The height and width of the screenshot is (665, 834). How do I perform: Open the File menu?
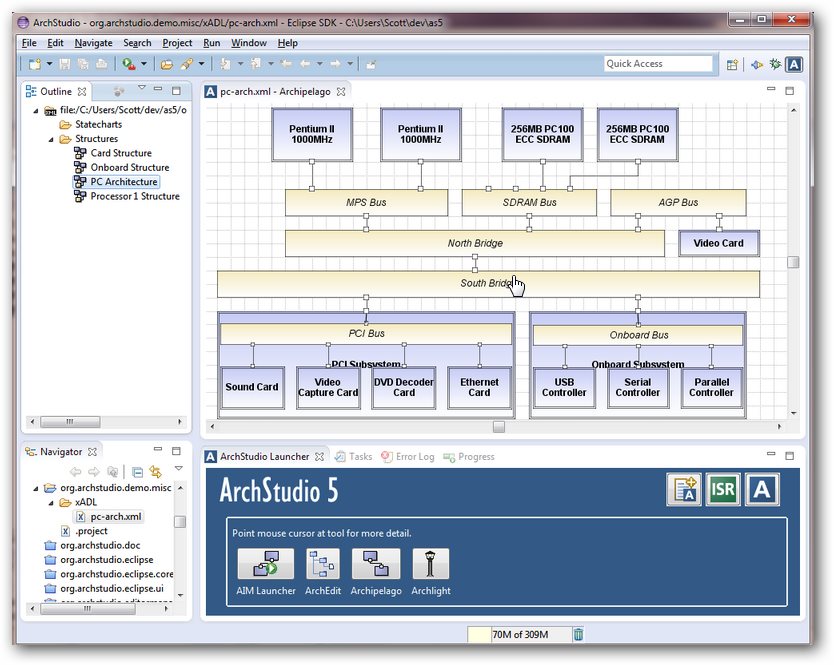29,43
